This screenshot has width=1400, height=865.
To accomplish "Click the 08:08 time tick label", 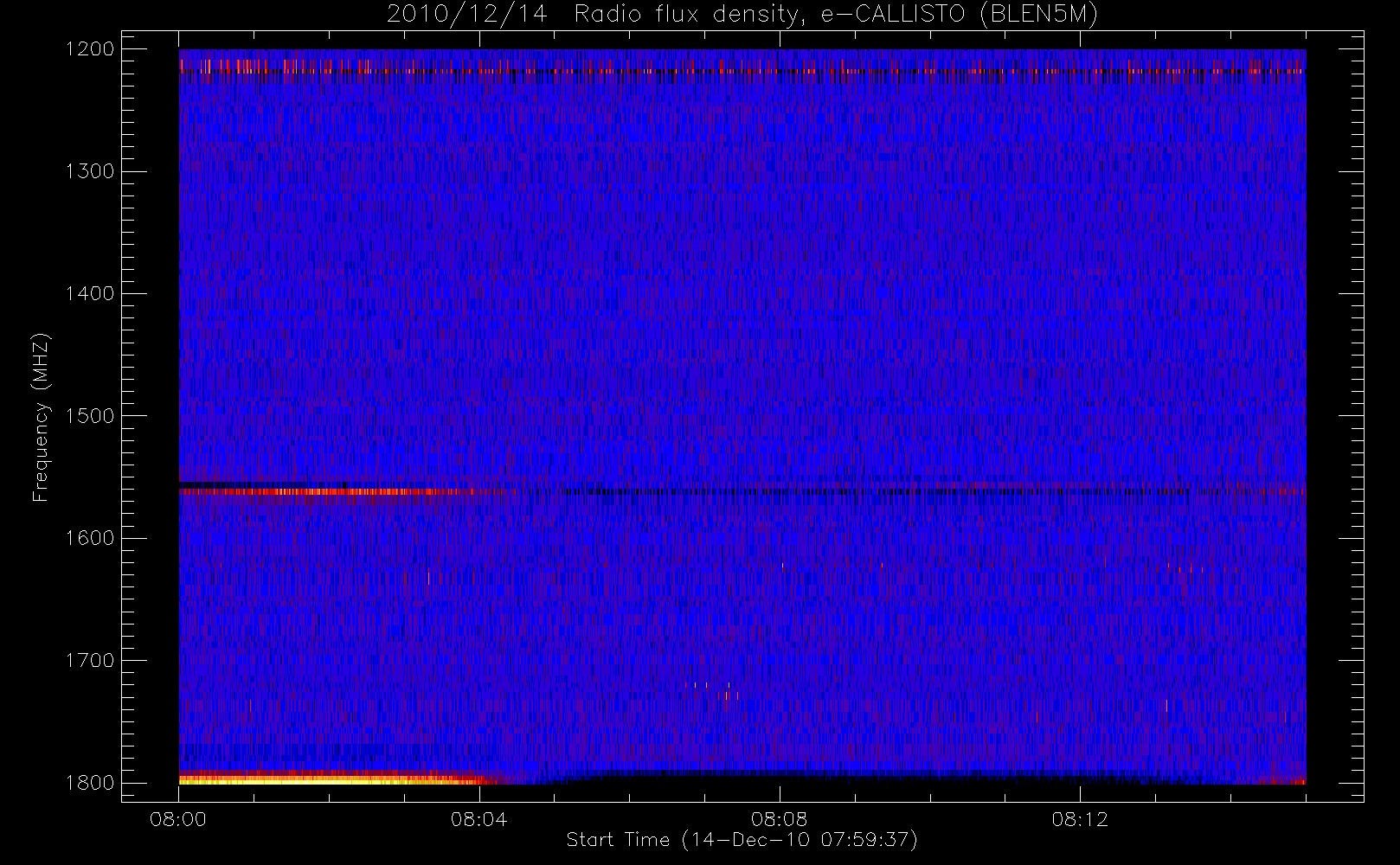I will click(780, 819).
